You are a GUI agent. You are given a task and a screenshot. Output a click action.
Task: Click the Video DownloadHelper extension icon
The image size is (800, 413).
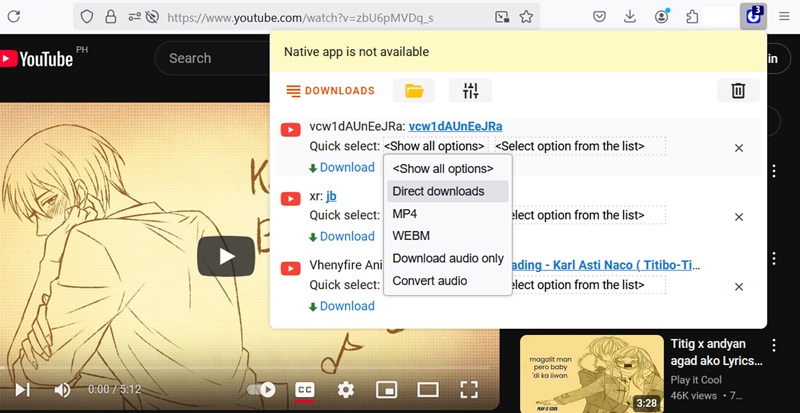753,16
